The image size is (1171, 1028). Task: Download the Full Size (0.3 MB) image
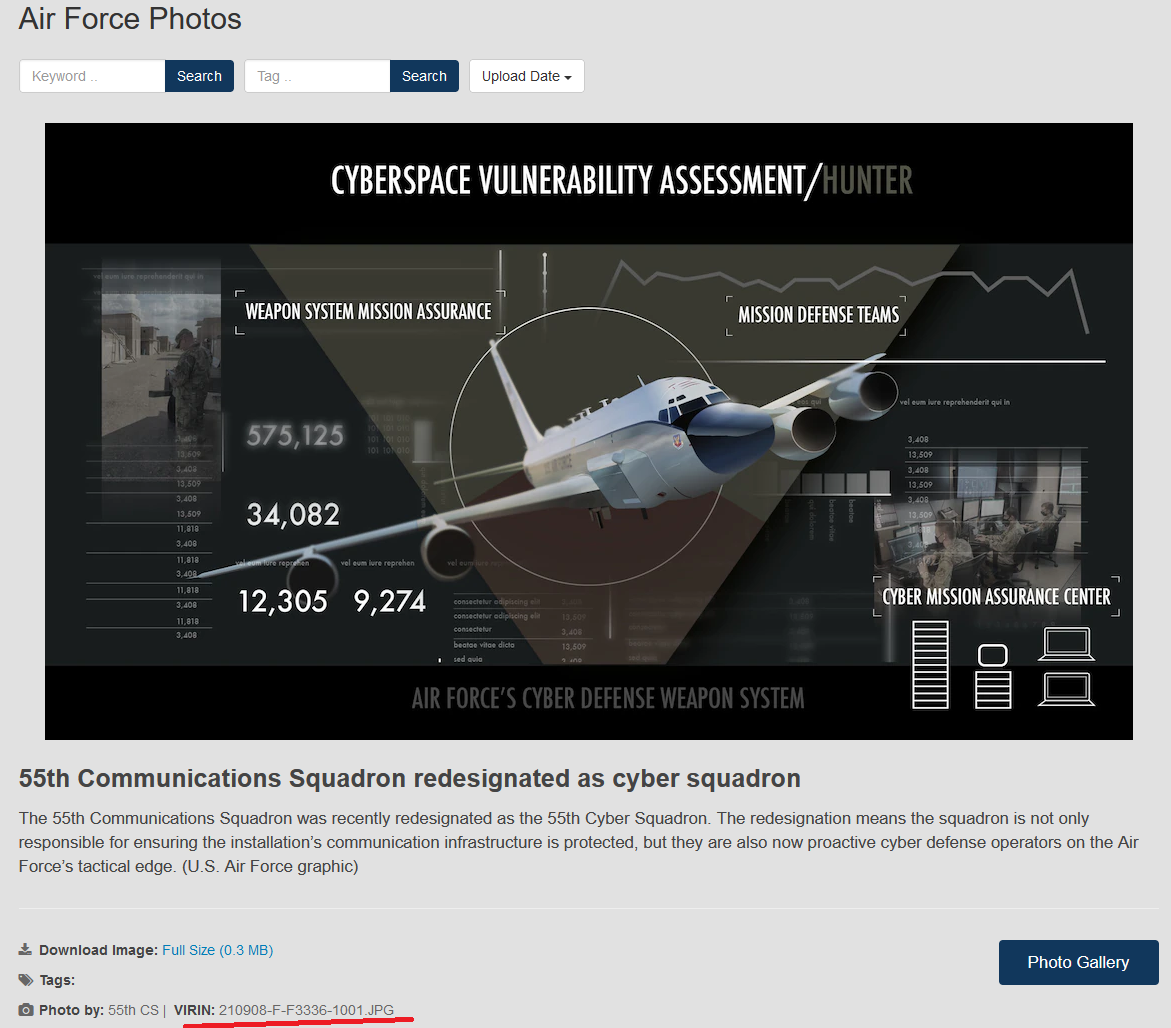pyautogui.click(x=217, y=950)
